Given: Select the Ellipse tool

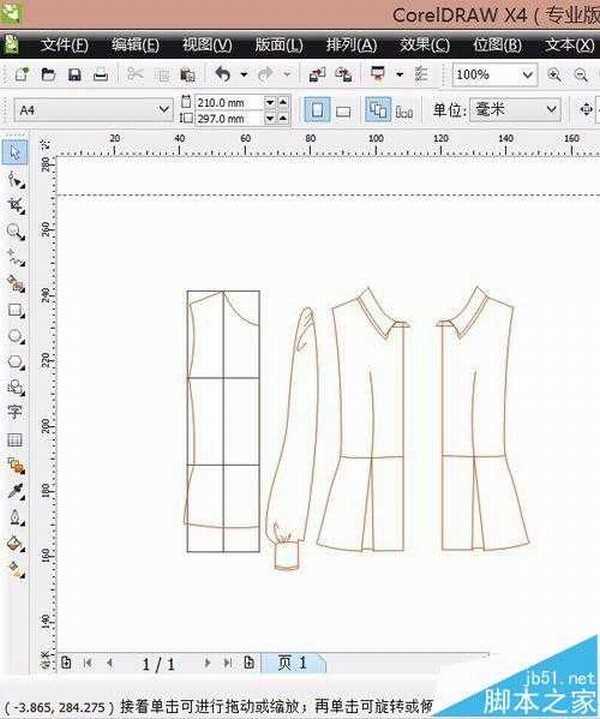Looking at the screenshot, I should 16,336.
